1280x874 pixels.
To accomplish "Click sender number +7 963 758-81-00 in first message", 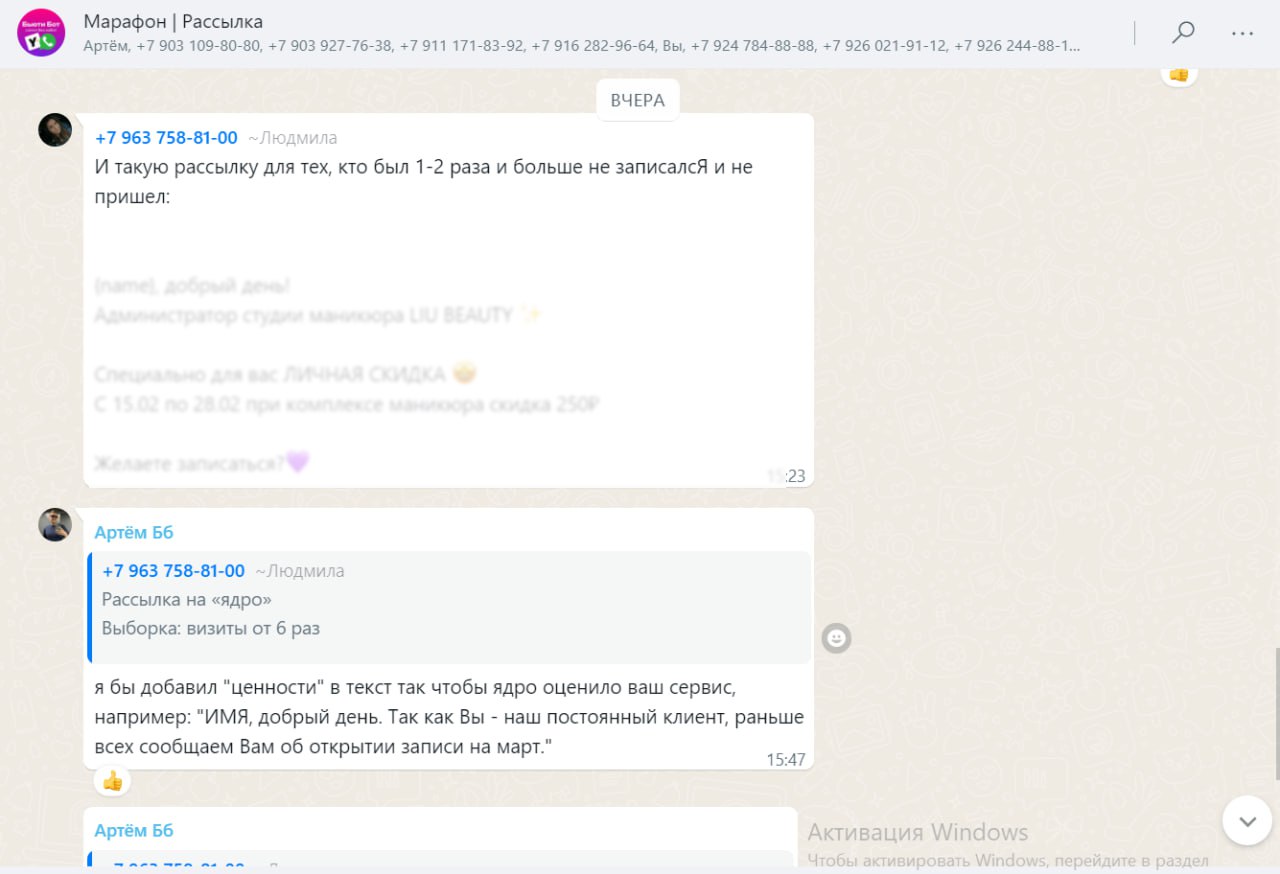I will 166,138.
